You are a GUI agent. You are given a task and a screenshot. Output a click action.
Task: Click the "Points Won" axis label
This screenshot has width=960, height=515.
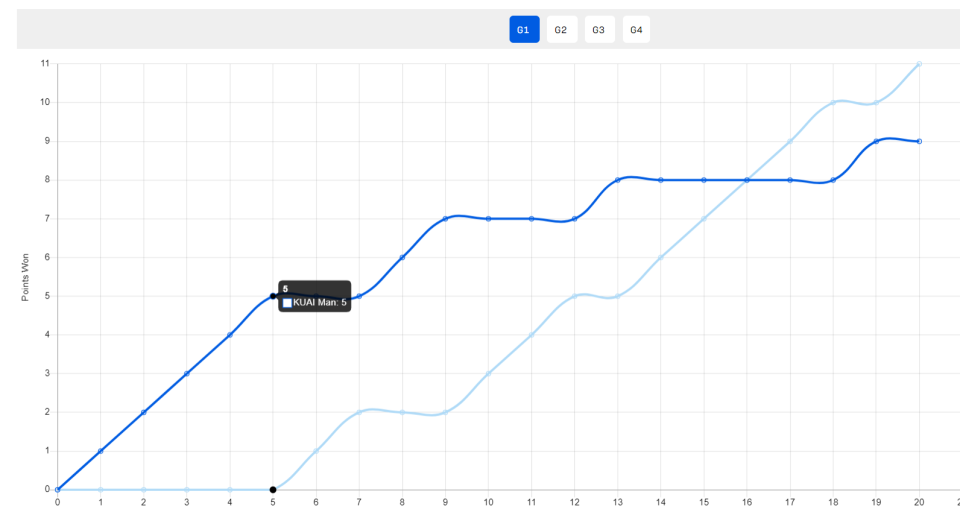coord(25,277)
